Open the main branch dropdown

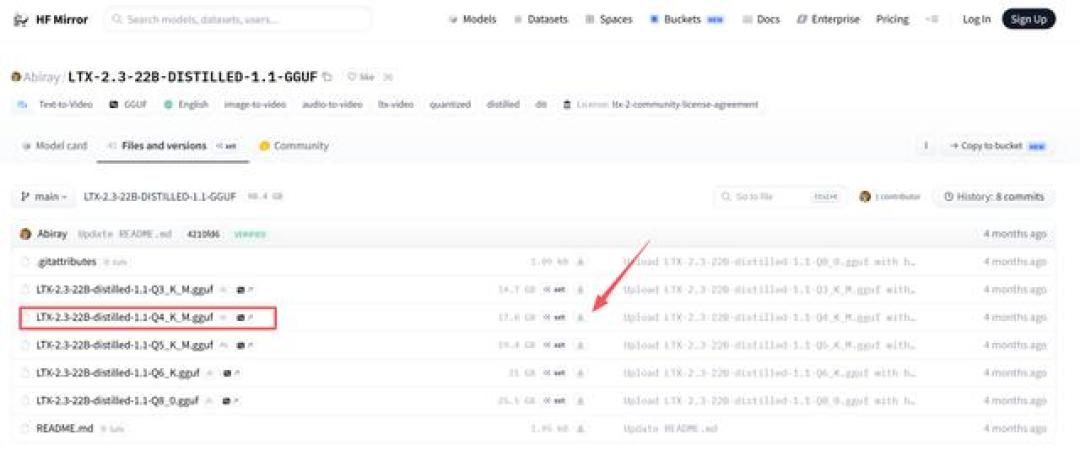tap(45, 197)
